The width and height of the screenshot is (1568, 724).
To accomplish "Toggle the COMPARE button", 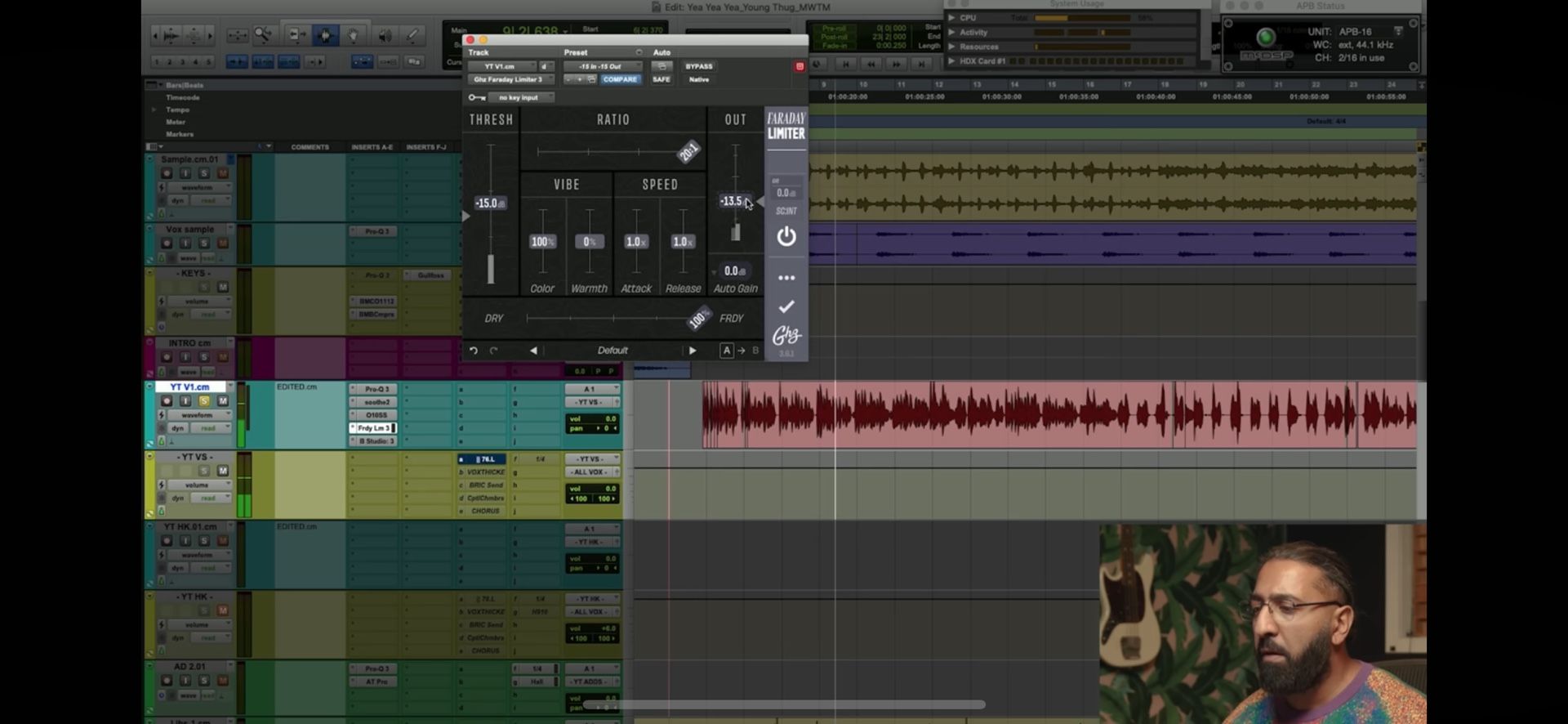I will (620, 79).
